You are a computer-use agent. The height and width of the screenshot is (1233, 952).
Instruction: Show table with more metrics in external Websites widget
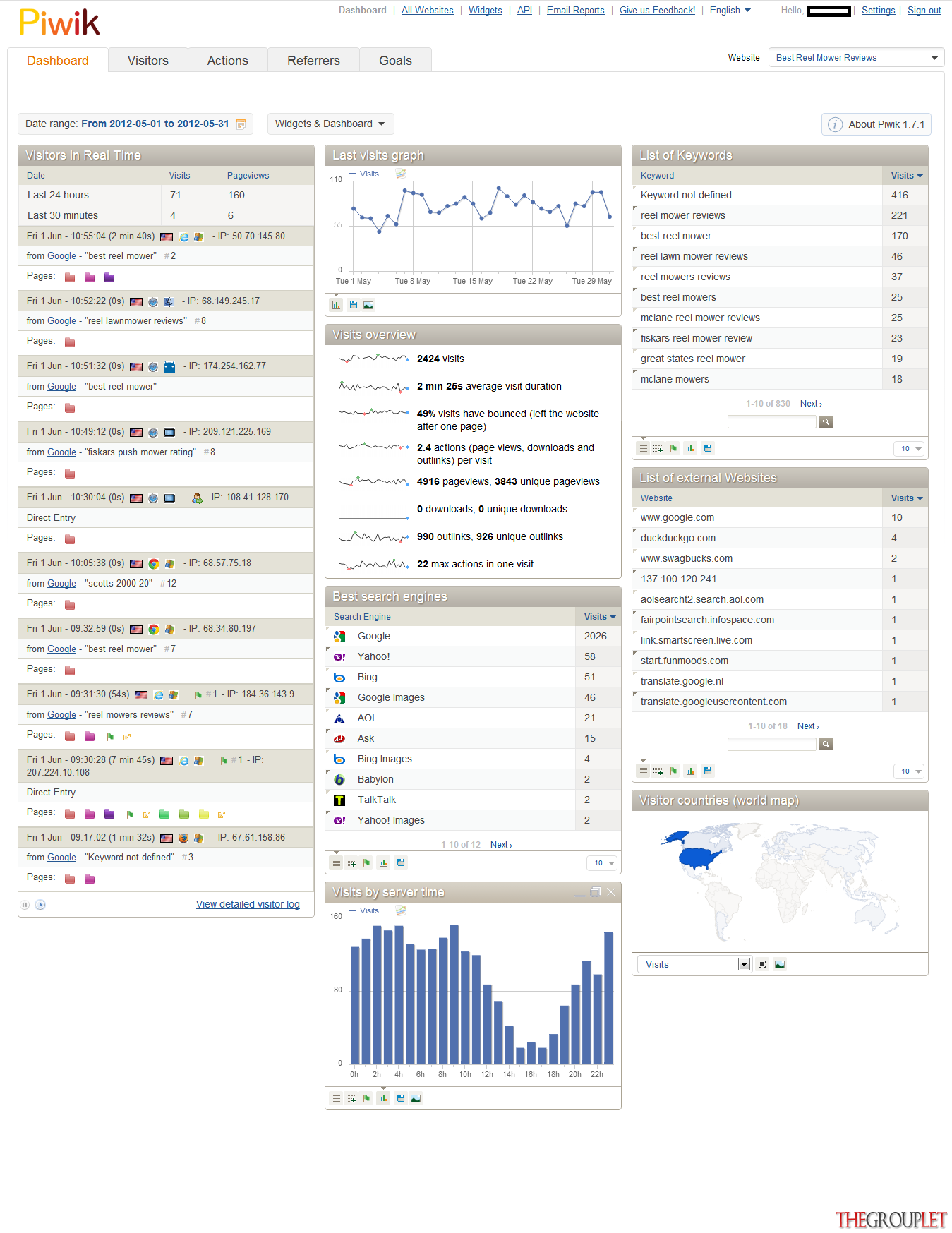(658, 771)
